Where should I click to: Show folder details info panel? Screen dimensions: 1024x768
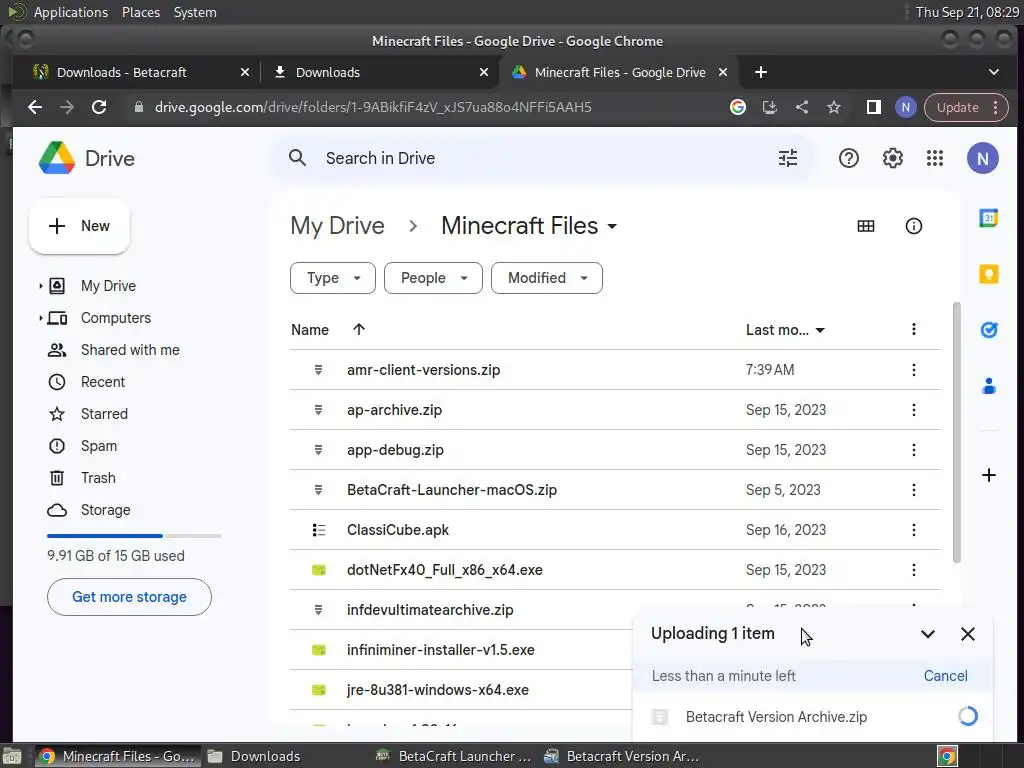pos(913,226)
